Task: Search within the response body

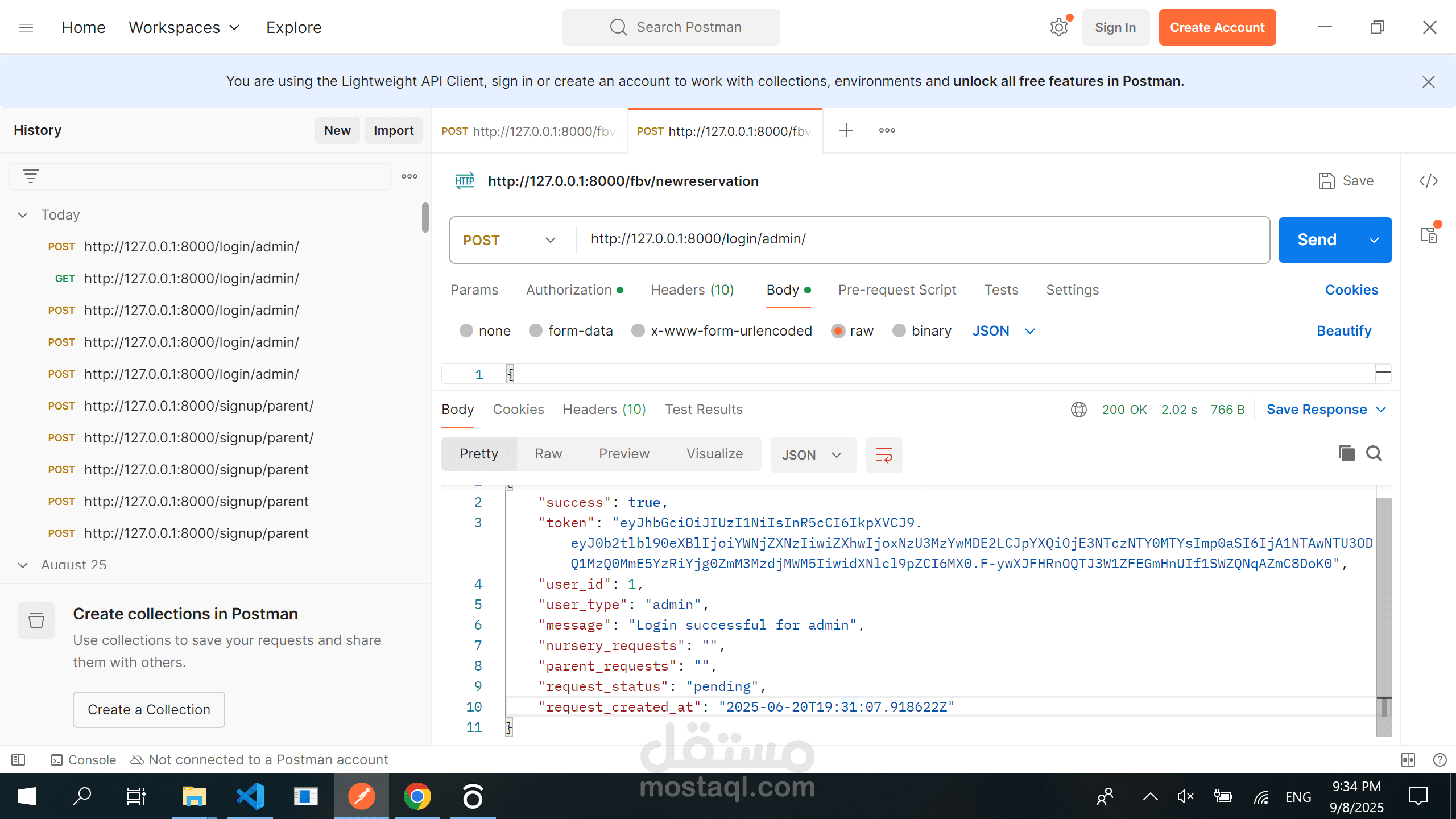Action: click(1374, 453)
